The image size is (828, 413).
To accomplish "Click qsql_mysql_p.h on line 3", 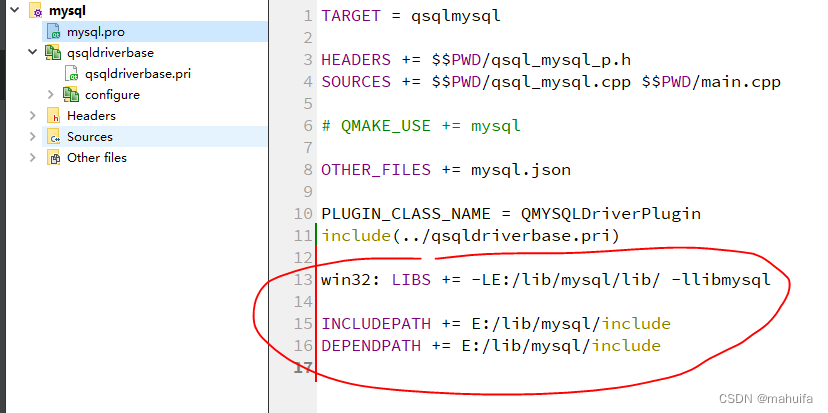I will 561,60.
